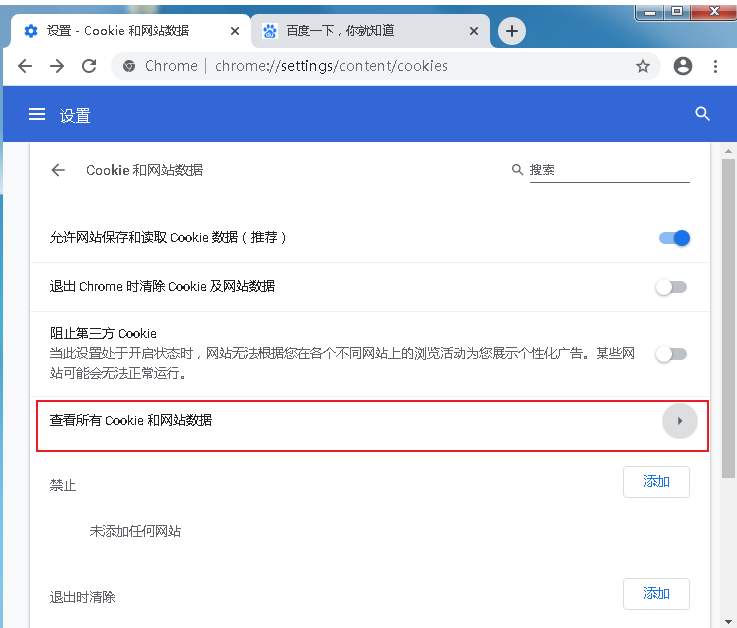This screenshot has width=737, height=628.
Task: Go back using Cookie page back arrow
Action: tap(58, 170)
